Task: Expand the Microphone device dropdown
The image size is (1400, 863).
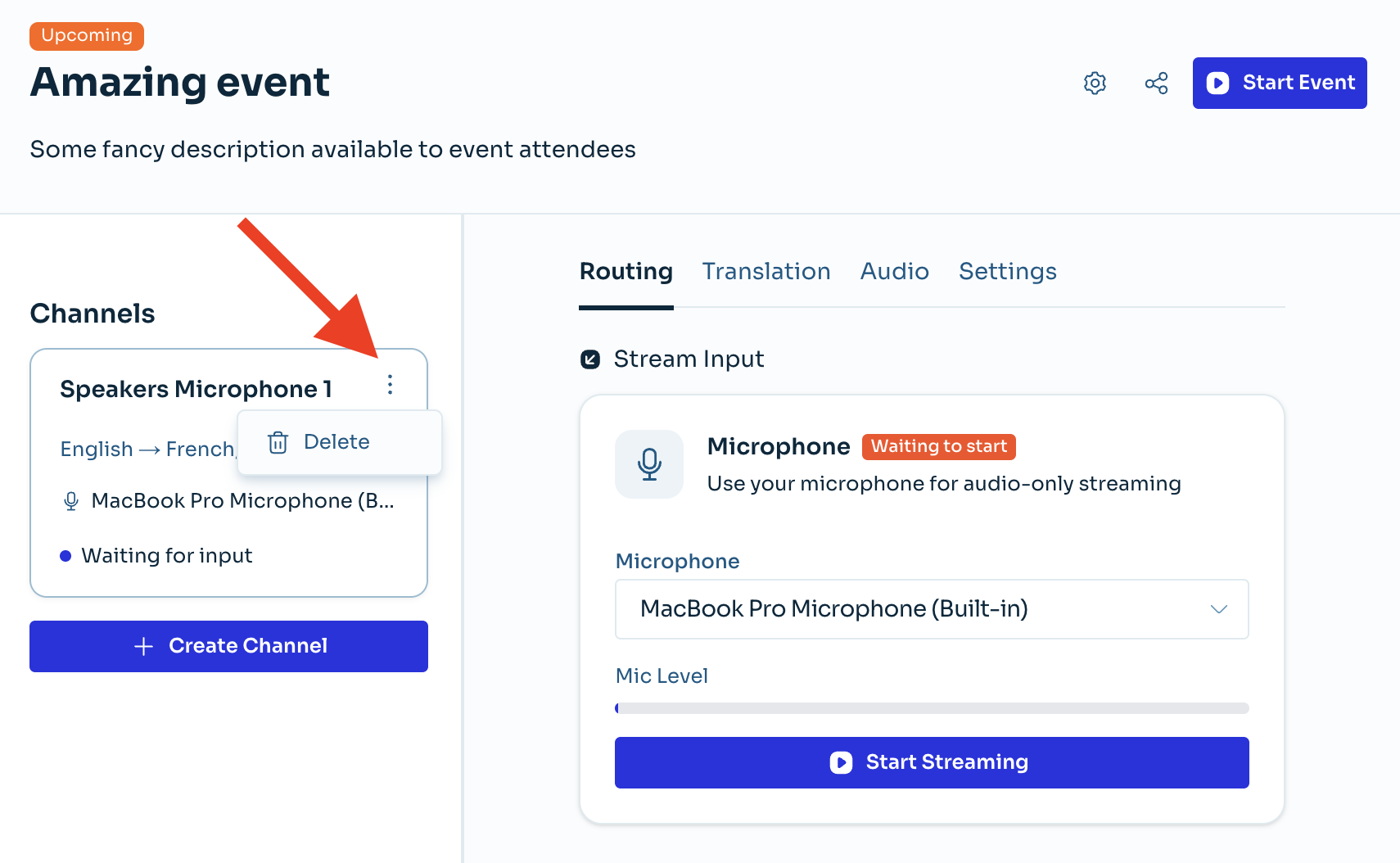Action: tap(931, 609)
